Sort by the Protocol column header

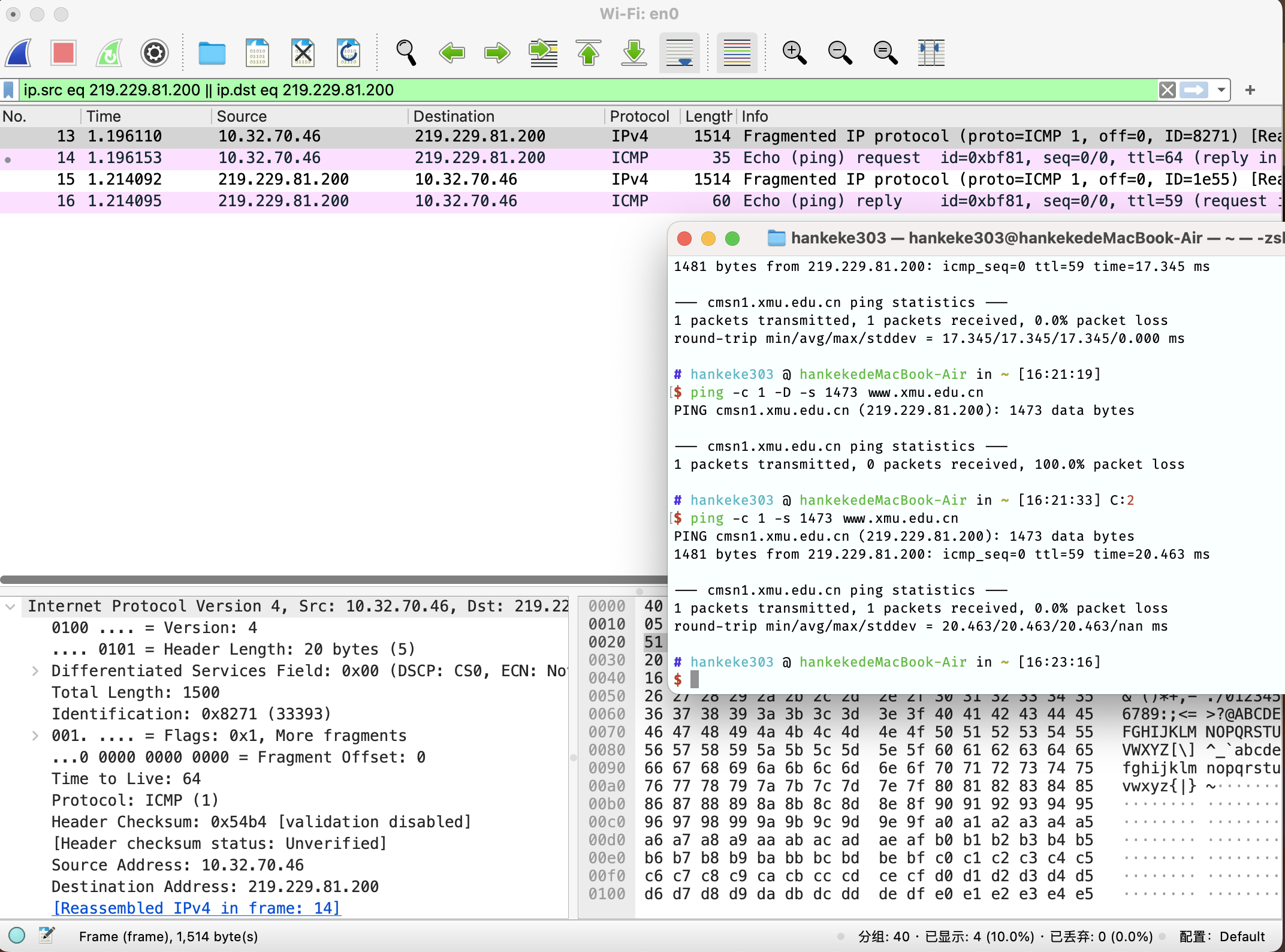point(642,116)
